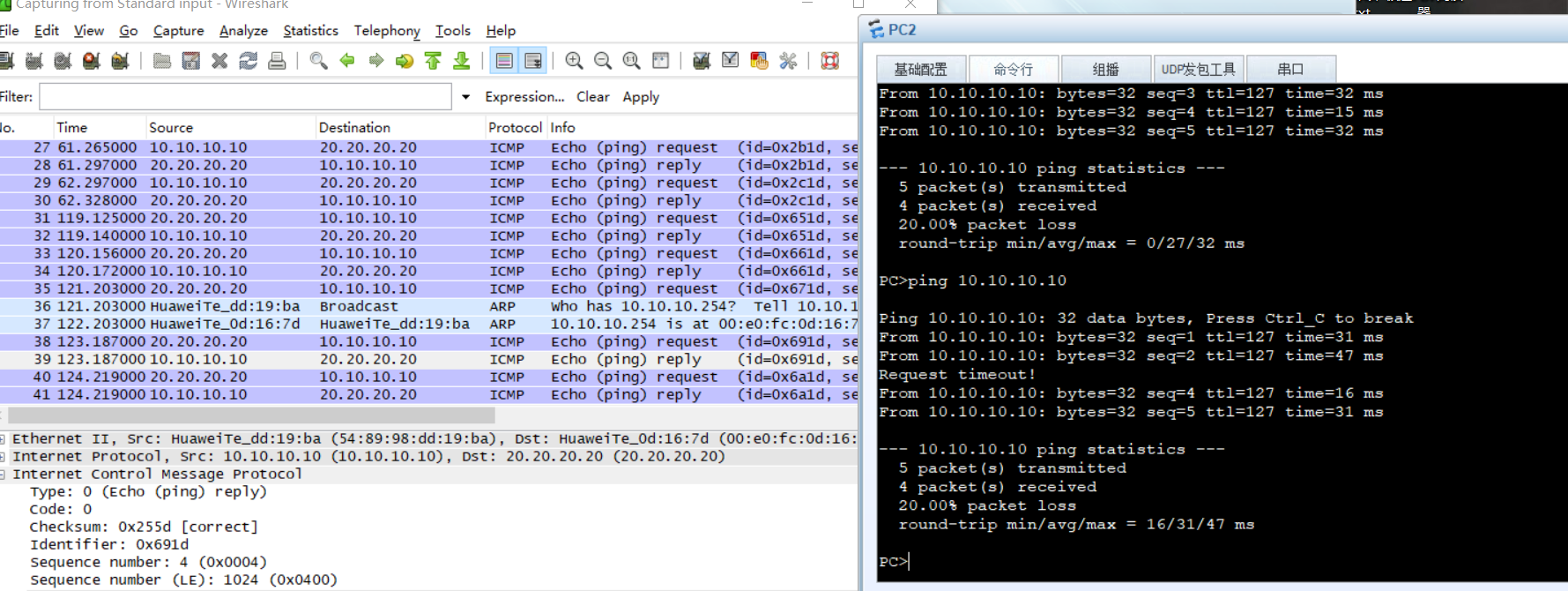The image size is (1568, 591).
Task: Select packet 36 ARP Broadcast row
Action: tap(429, 306)
